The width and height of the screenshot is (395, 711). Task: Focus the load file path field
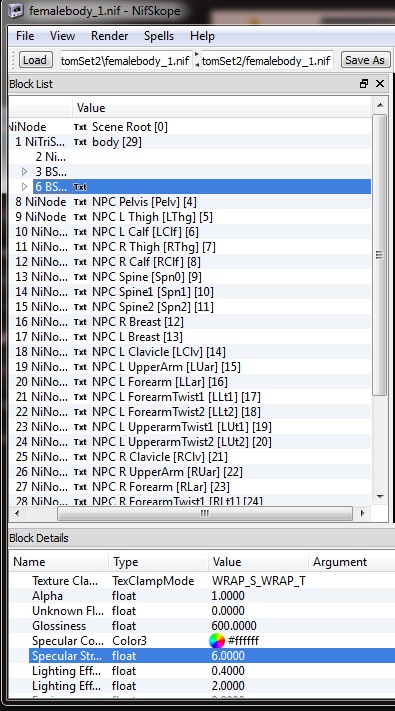[126, 60]
